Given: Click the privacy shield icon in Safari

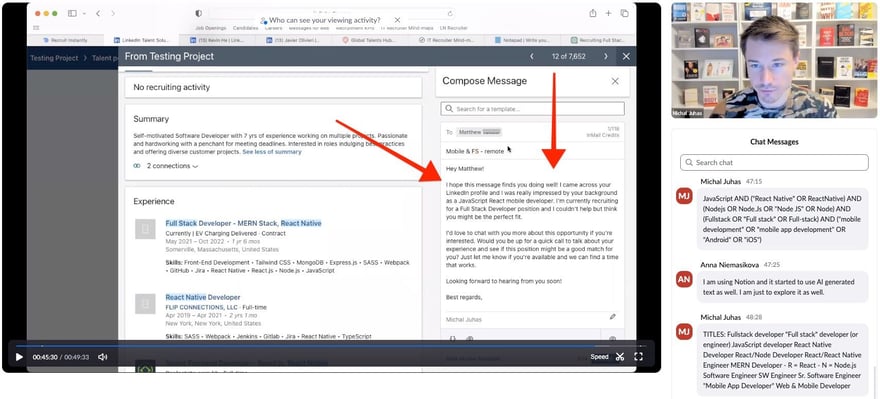Looking at the screenshot, I should pos(199,13).
